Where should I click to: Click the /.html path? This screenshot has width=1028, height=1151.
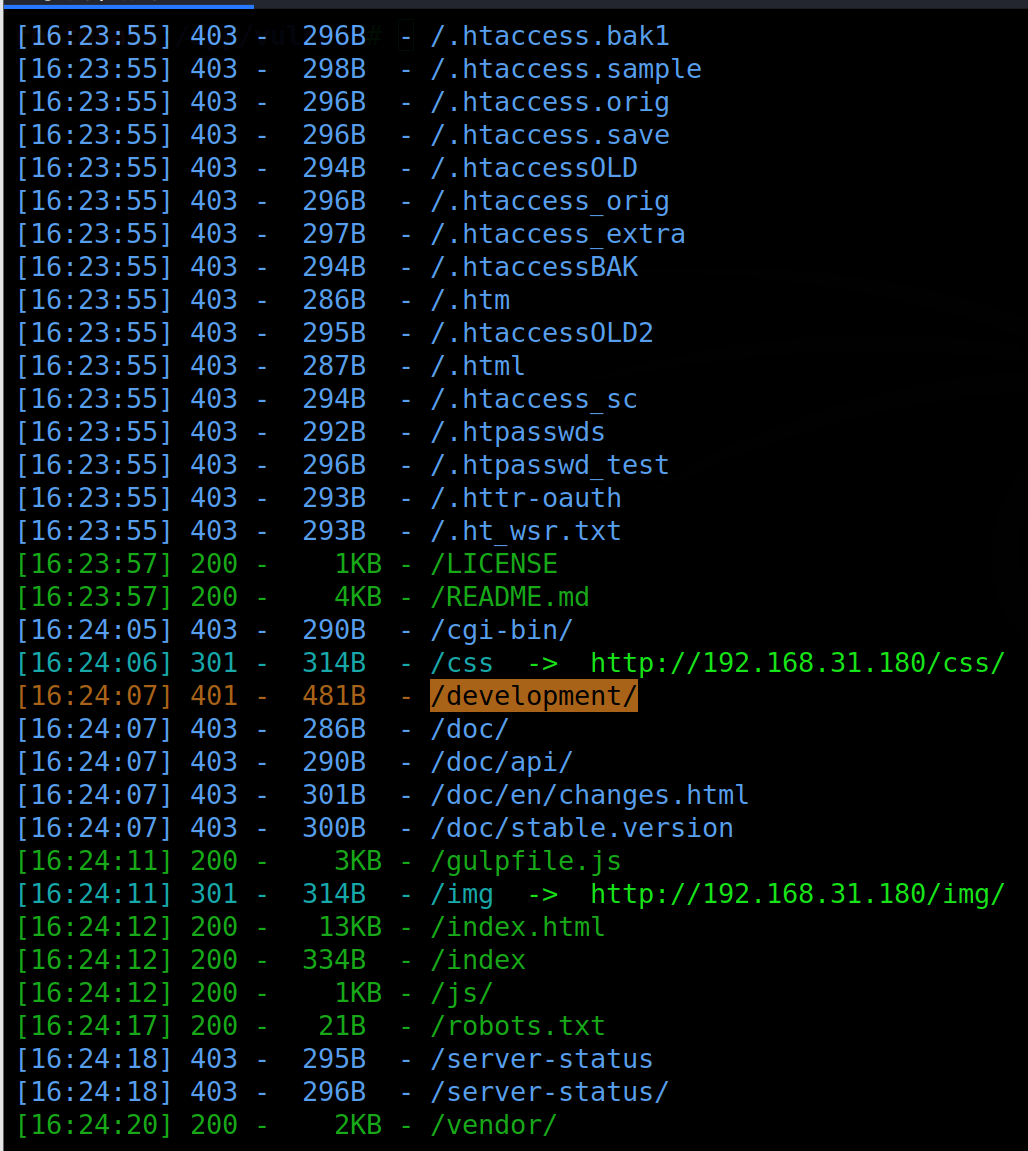pos(478,366)
